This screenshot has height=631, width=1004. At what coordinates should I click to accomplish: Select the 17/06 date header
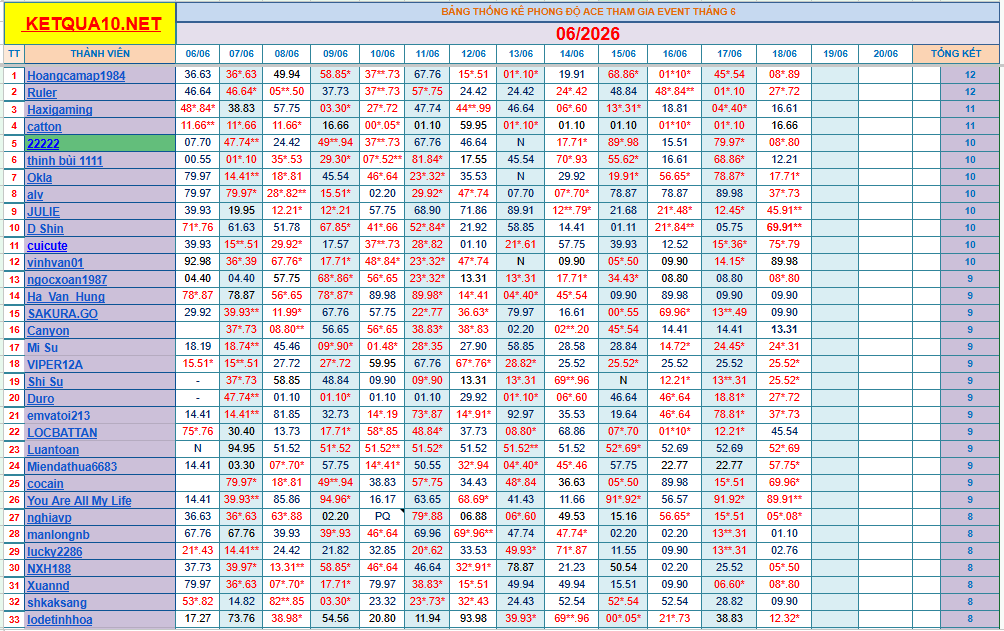coord(729,54)
